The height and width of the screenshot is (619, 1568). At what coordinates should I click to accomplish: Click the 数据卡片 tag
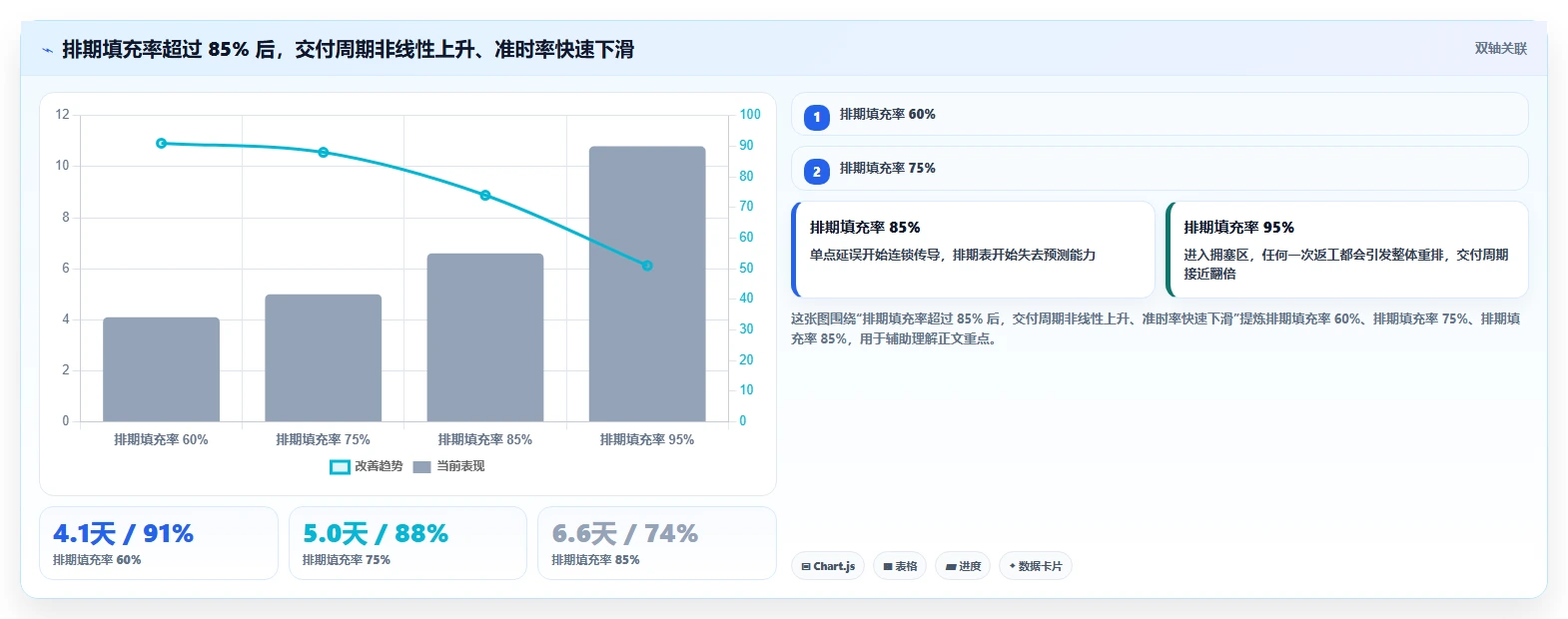coord(1036,566)
